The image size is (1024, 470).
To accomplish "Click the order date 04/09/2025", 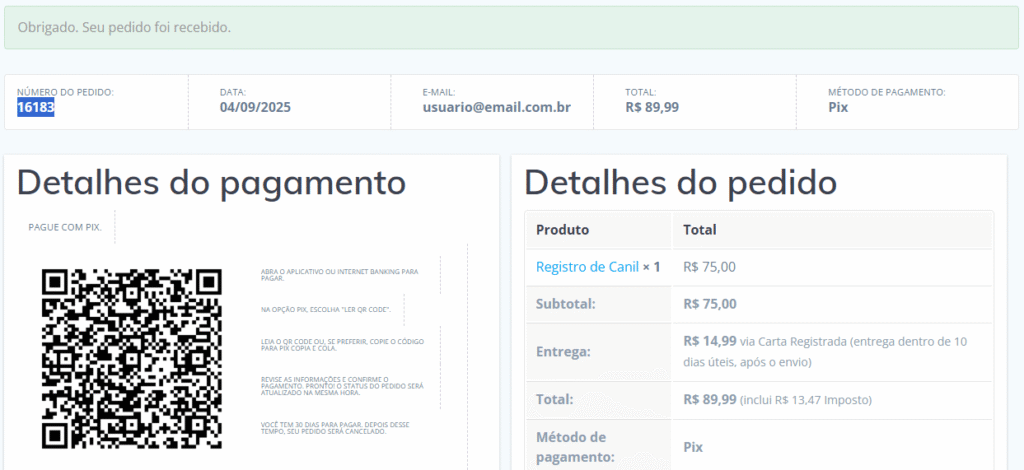I will pyautogui.click(x=255, y=108).
